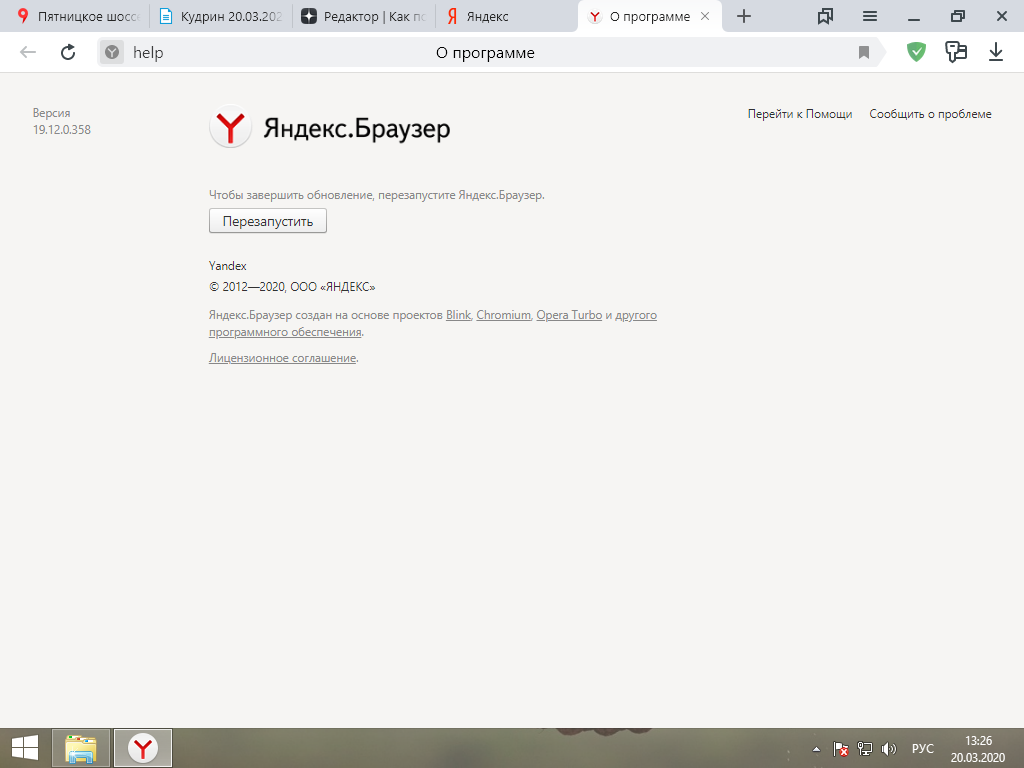Open the Windows Start button
Screen dimensions: 1024x768
coord(25,748)
